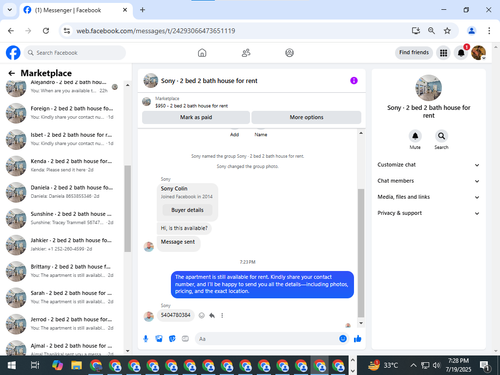Image resolution: width=500 pixels, height=375 pixels.
Task: Open the Facebook apps grid menu
Action: coord(443,53)
